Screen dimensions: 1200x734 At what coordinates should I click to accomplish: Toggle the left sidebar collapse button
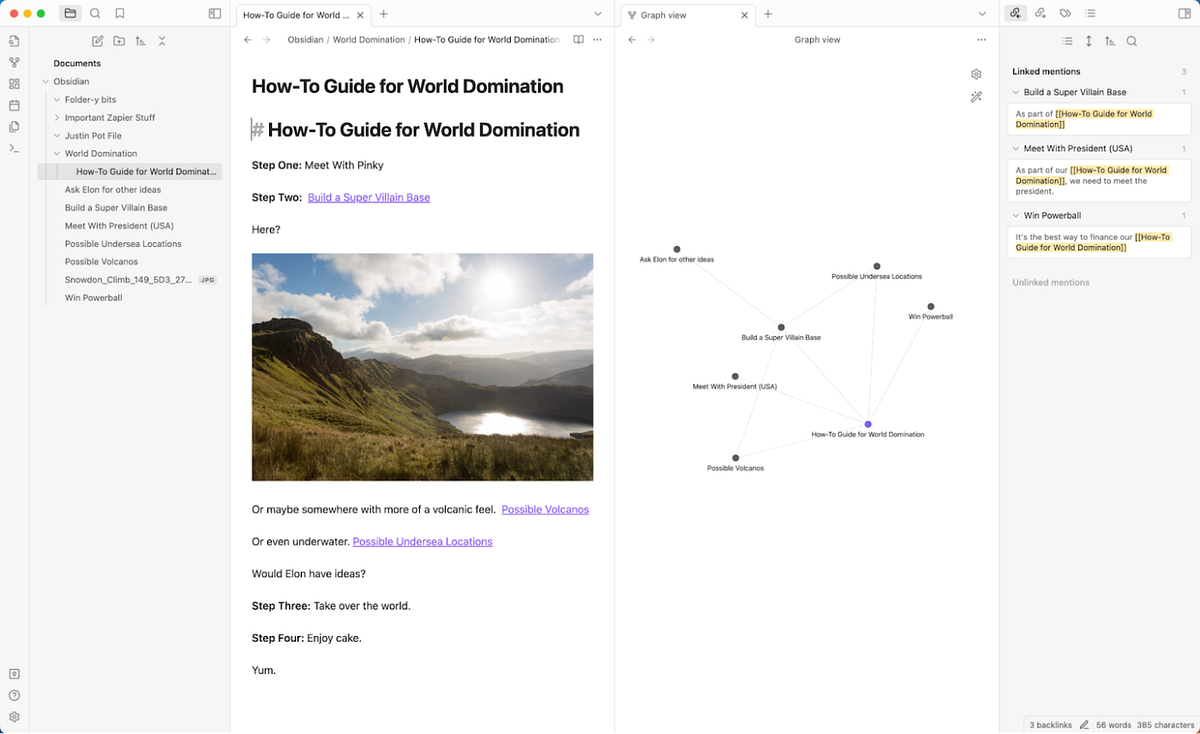click(x=215, y=13)
